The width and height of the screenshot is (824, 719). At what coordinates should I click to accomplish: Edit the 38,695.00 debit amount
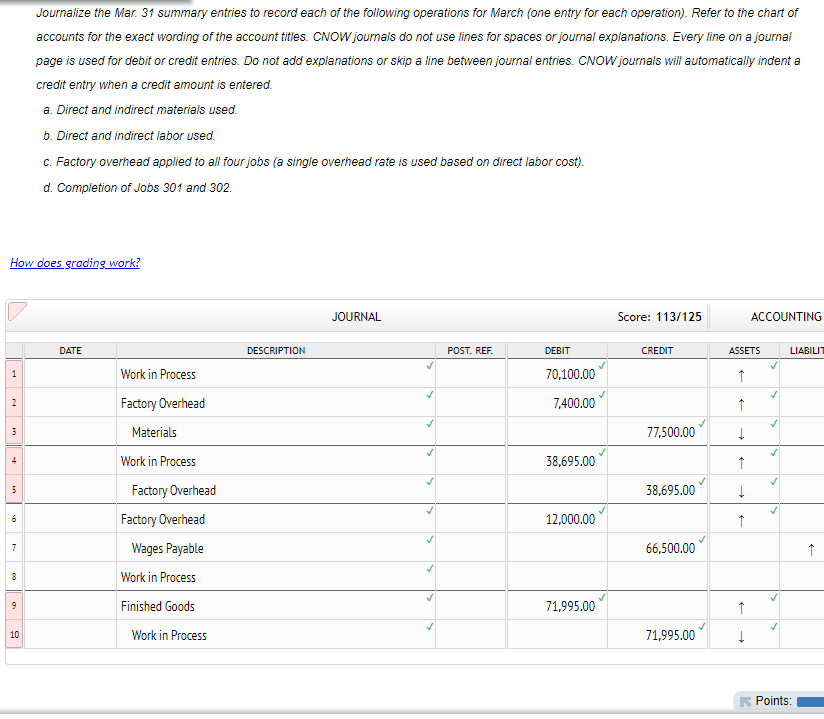pos(557,461)
